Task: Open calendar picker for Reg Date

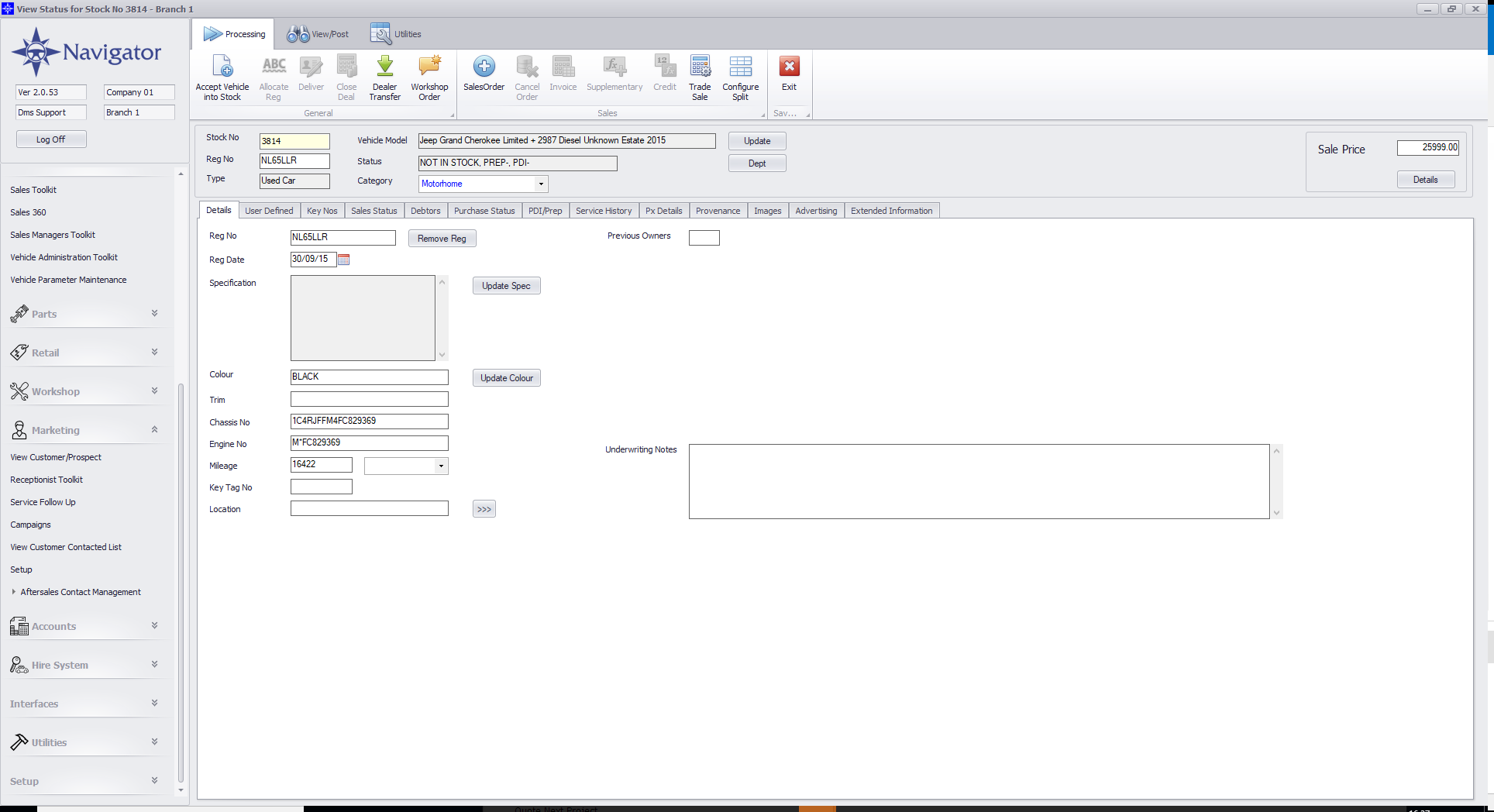Action: coord(344,260)
